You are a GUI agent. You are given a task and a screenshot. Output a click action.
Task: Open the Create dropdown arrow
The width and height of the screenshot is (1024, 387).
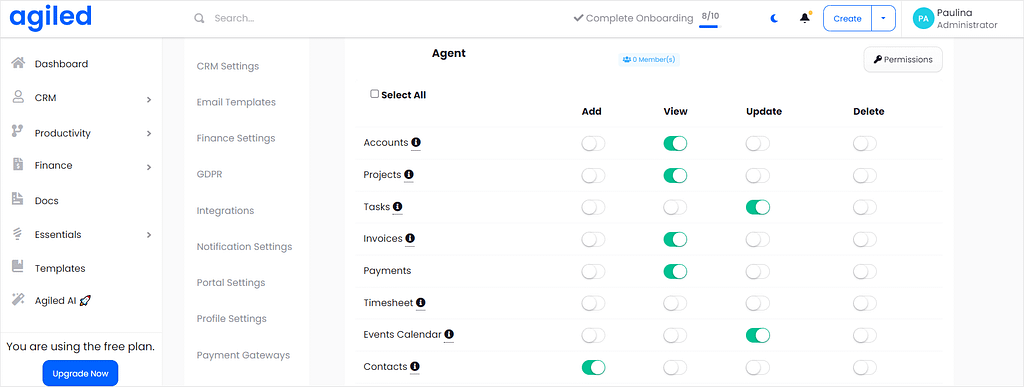(x=883, y=18)
